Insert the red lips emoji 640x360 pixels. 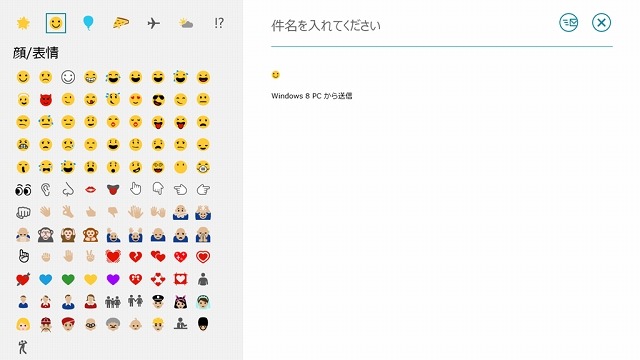point(91,189)
